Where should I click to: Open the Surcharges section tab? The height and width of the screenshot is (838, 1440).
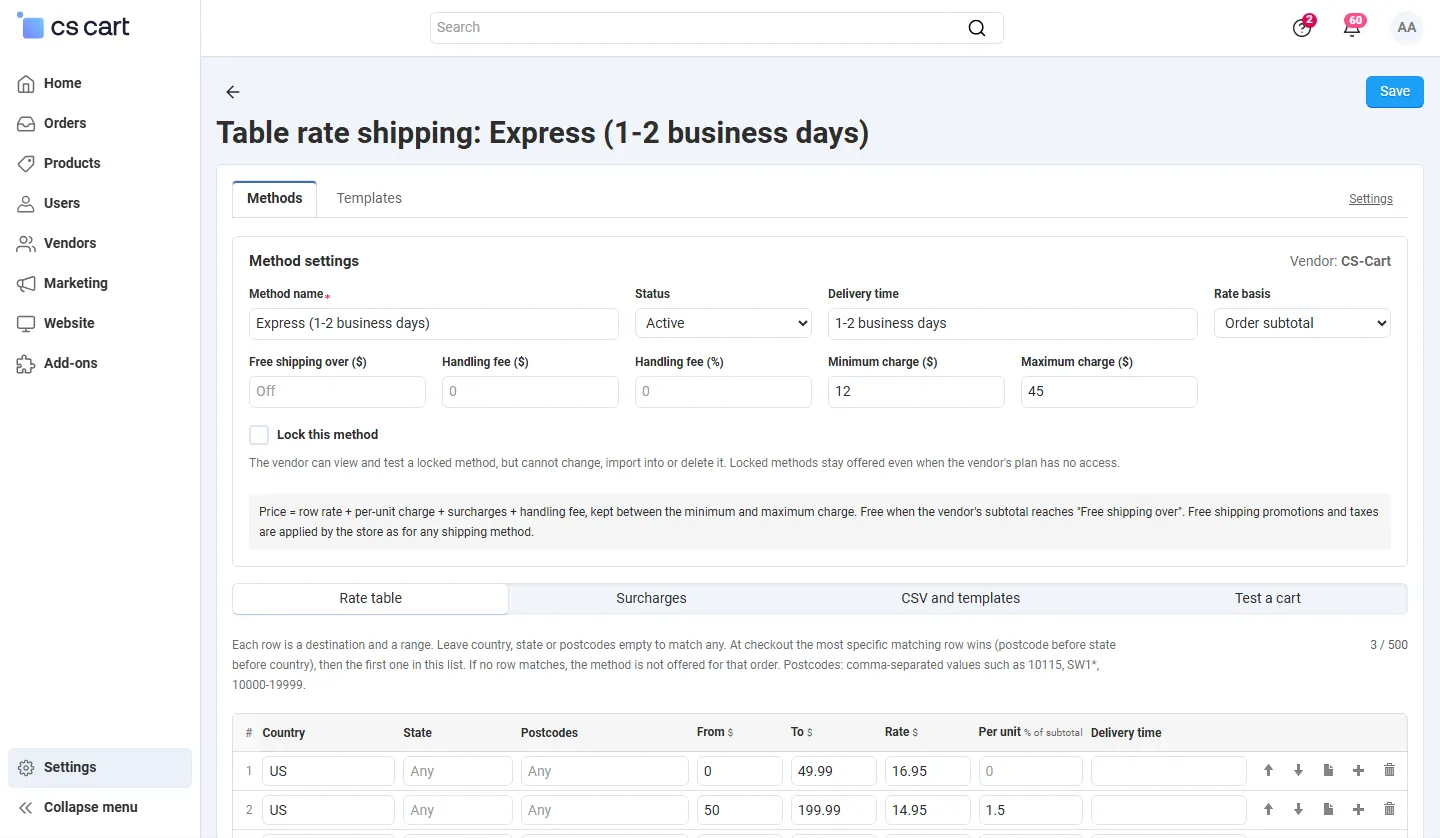[x=651, y=598]
